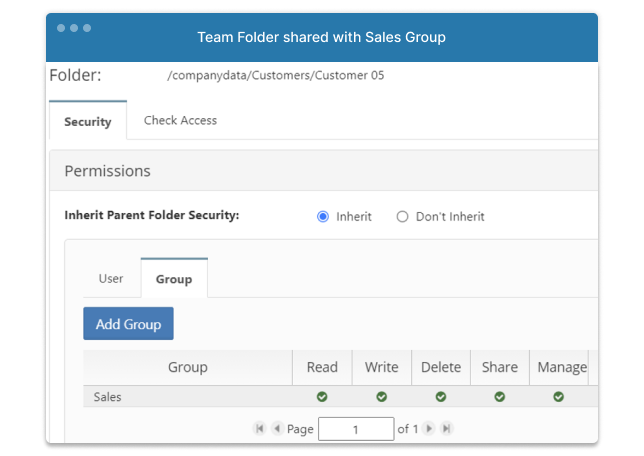The height and width of the screenshot is (456, 644).
Task: Click the Read column header
Action: tap(322, 367)
